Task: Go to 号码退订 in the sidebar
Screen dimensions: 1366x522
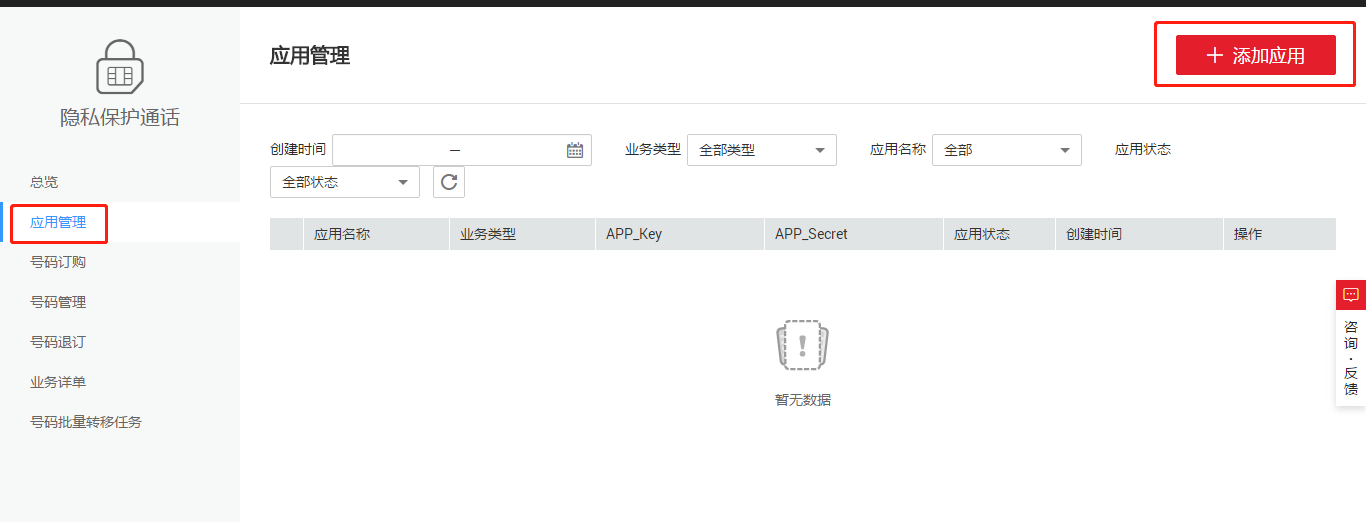Action: [x=58, y=342]
